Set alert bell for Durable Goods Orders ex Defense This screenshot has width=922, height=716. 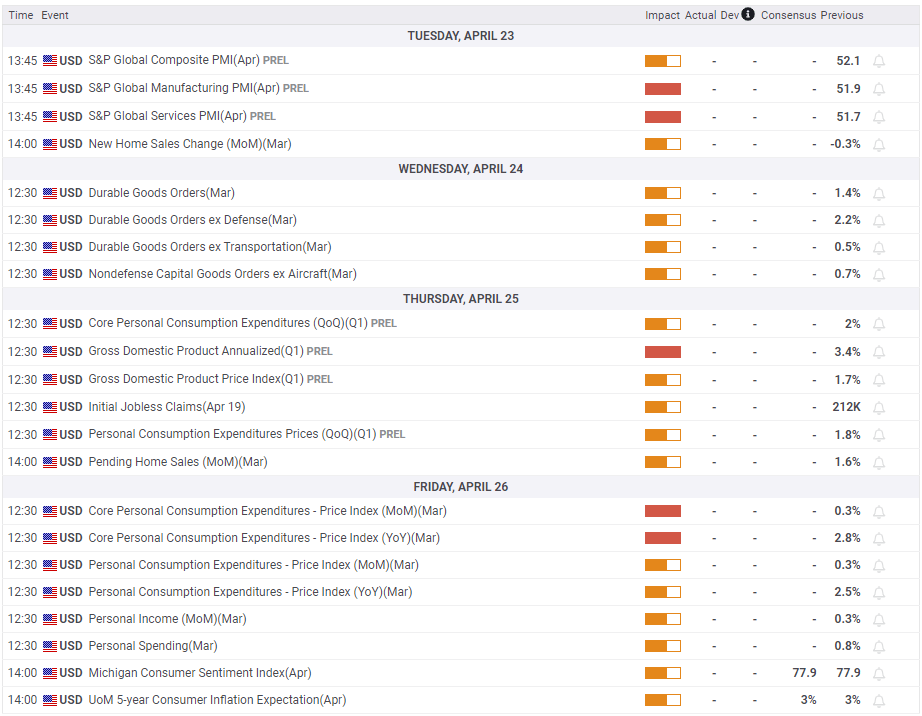pos(878,221)
